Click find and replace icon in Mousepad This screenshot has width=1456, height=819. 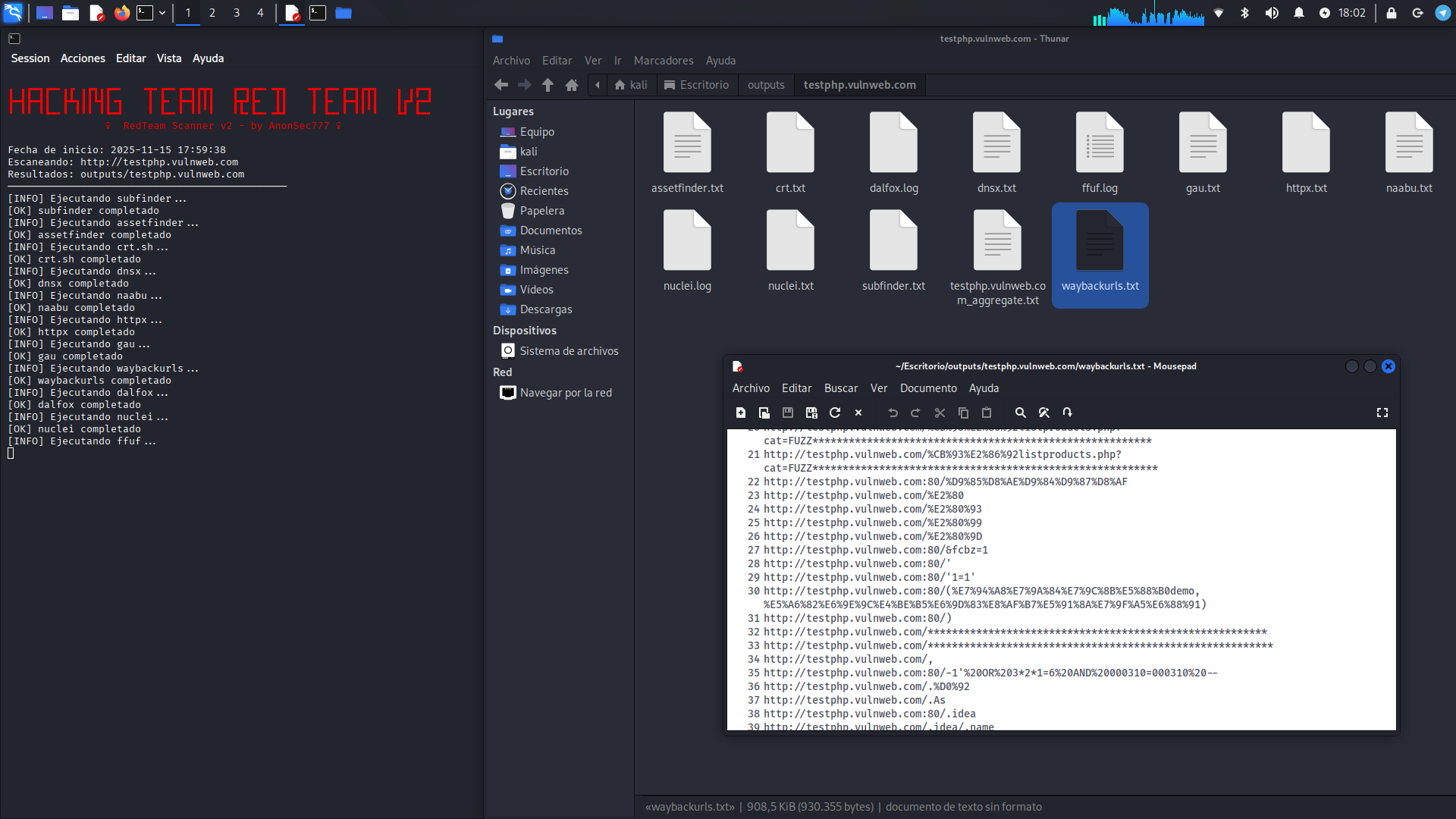[x=1044, y=413]
